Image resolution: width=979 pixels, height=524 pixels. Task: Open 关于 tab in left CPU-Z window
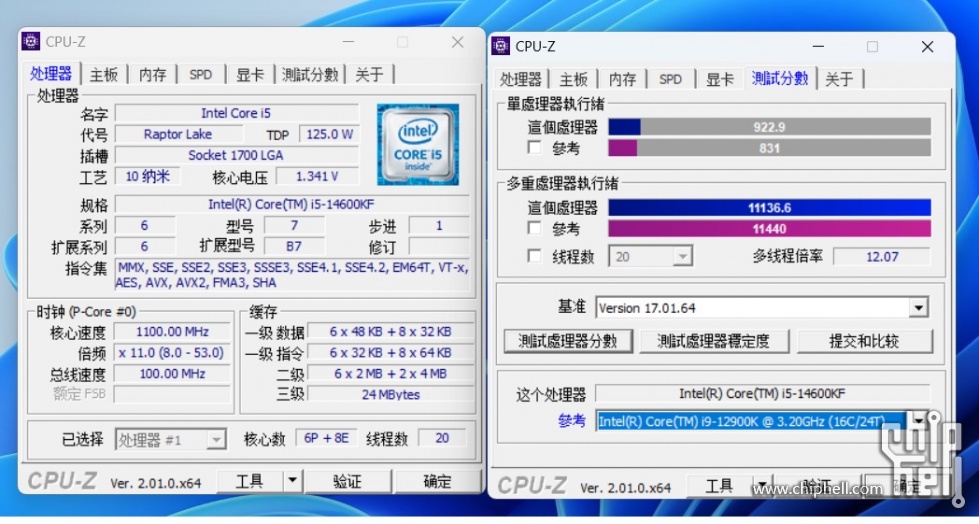pos(369,74)
